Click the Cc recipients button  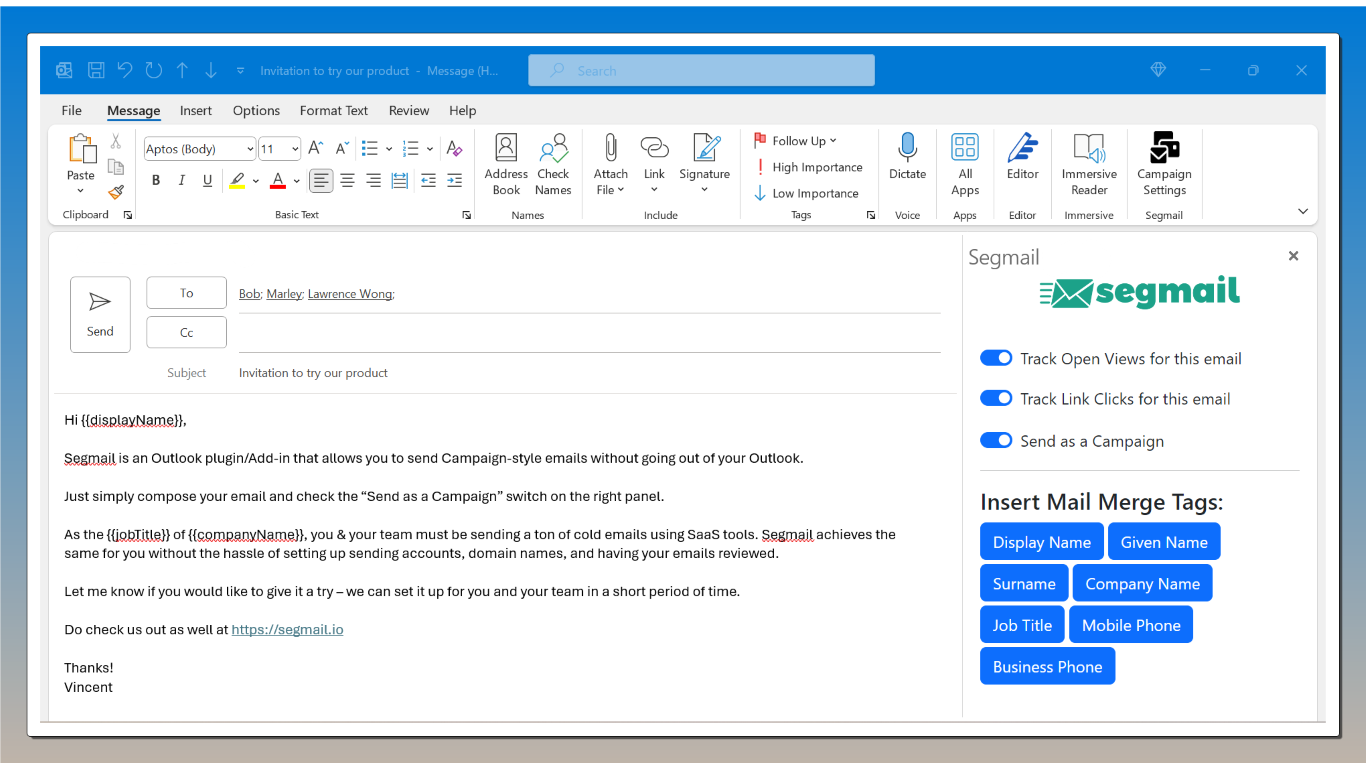186,332
